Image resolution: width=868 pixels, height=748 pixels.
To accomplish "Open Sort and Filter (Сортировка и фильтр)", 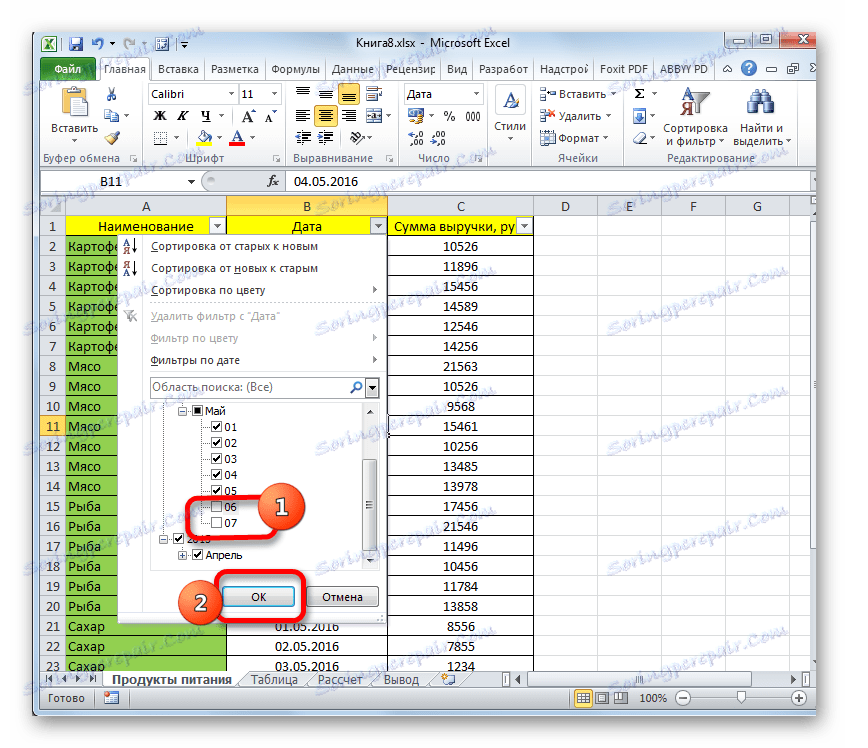I will tap(695, 116).
